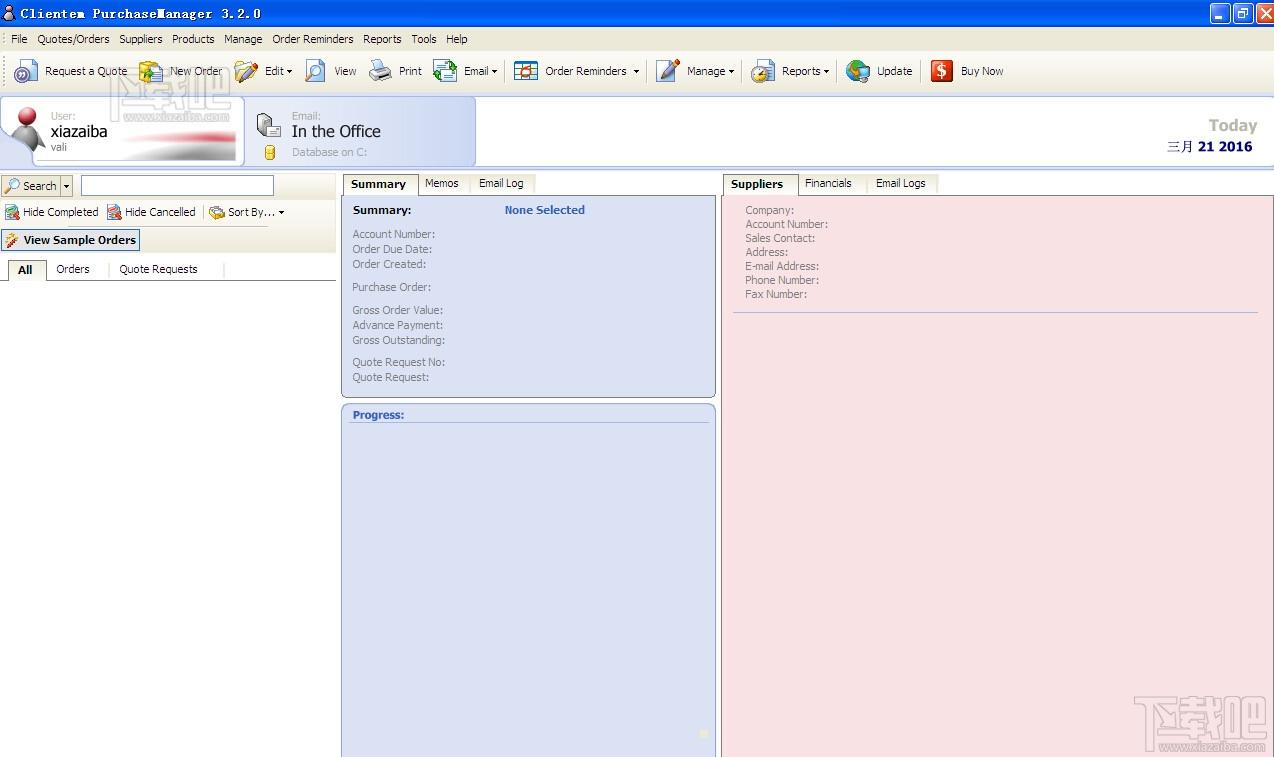Viewport: 1274px width, 757px height.
Task: Open the Quotes/Orders menu
Action: pyautogui.click(x=73, y=39)
